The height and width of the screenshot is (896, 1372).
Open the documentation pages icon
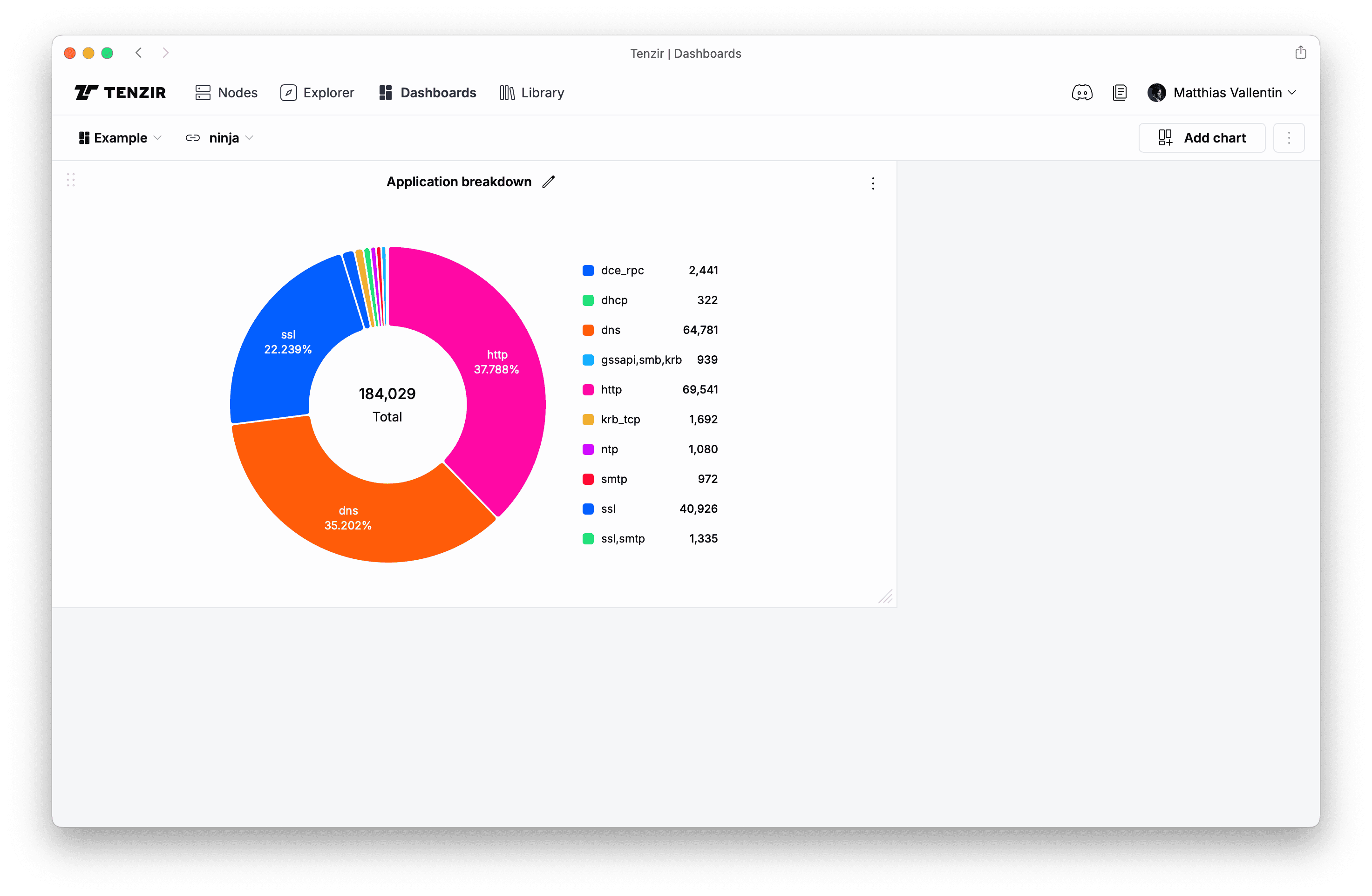click(1120, 92)
